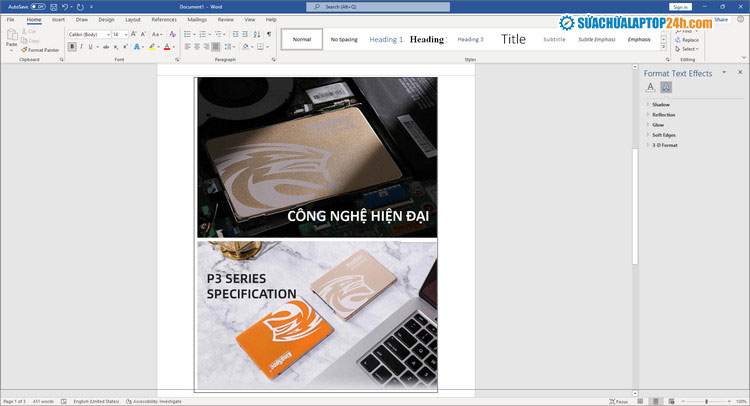
Task: Click the numbered list icon
Action: coord(203,34)
